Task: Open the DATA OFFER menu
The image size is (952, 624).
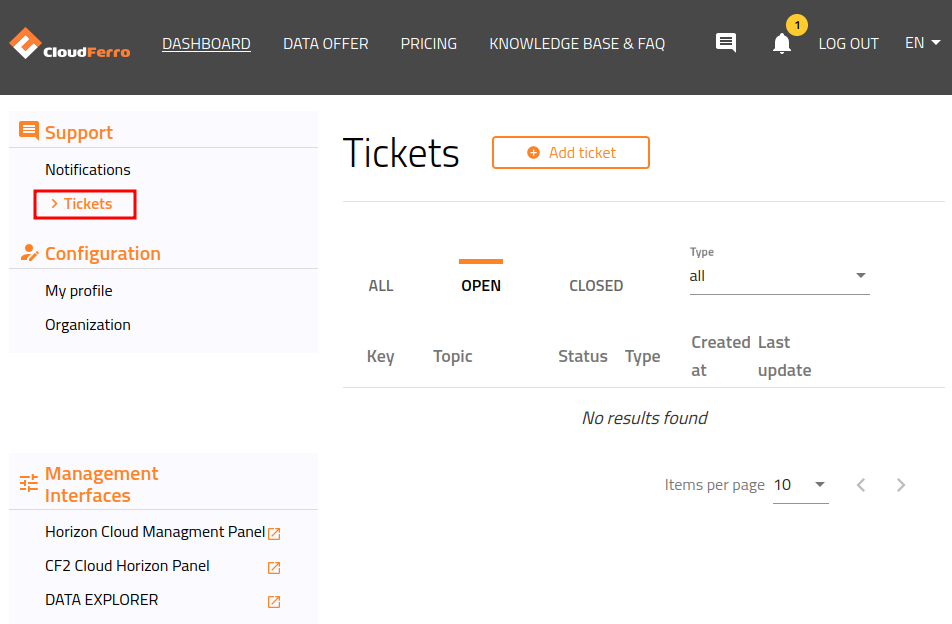Action: (x=325, y=43)
